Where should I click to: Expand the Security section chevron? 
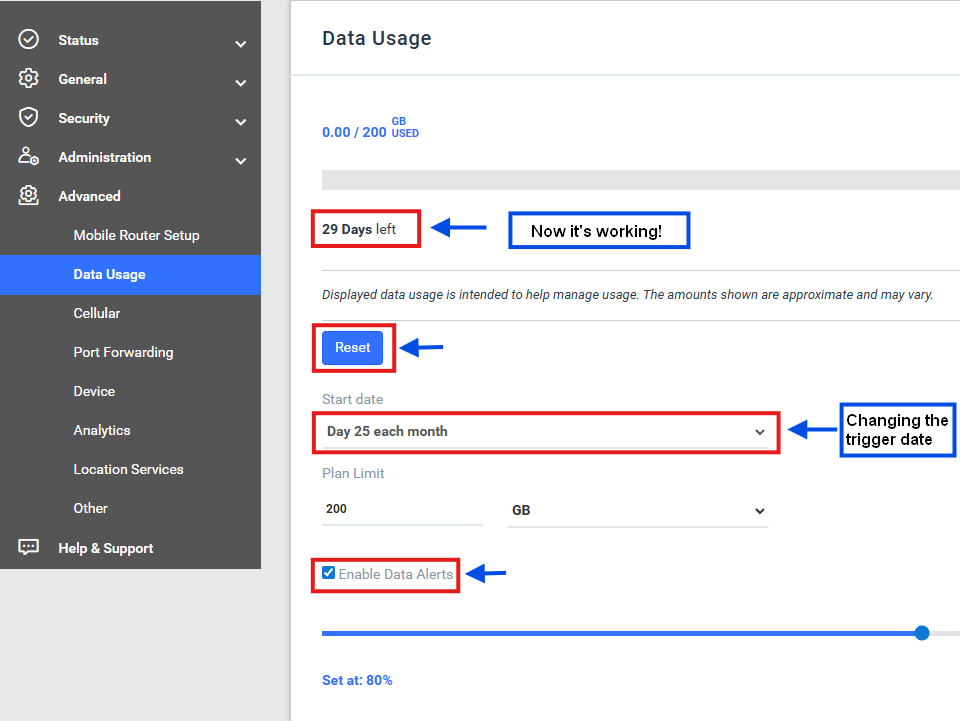(x=240, y=122)
